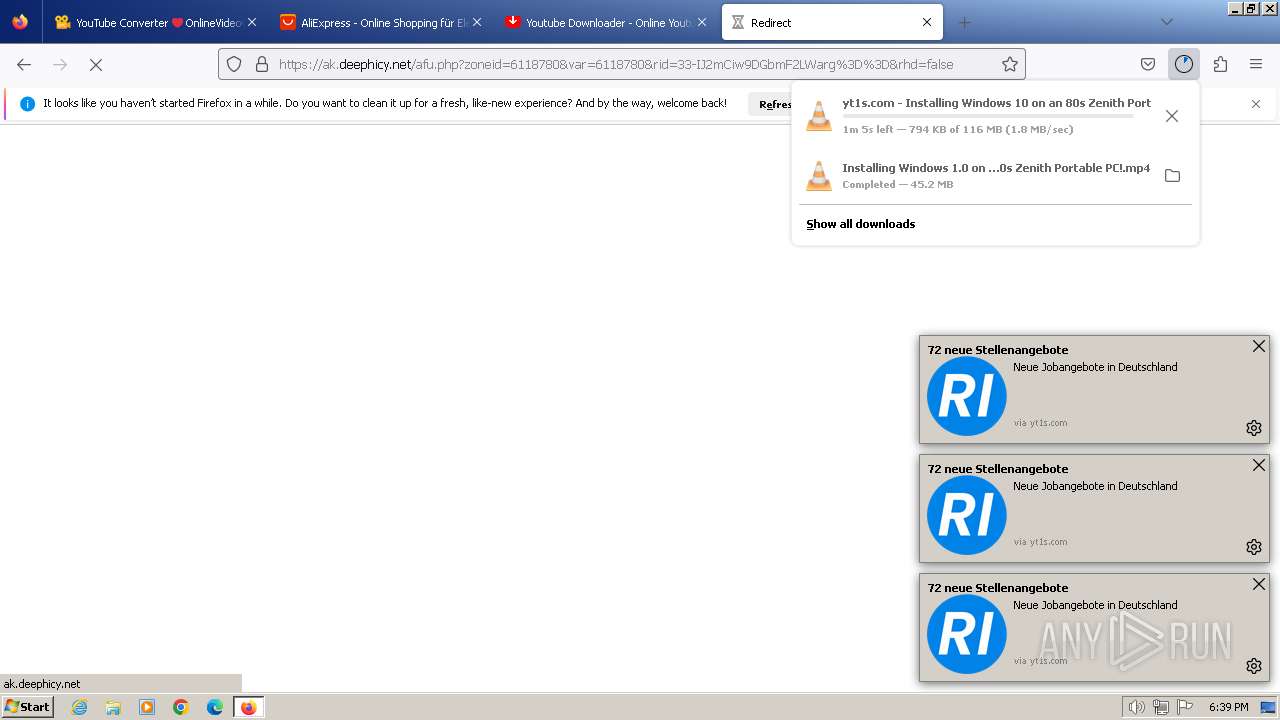The height and width of the screenshot is (720, 1280).
Task: Launch Internet Explorer from taskbar
Action: click(80, 707)
